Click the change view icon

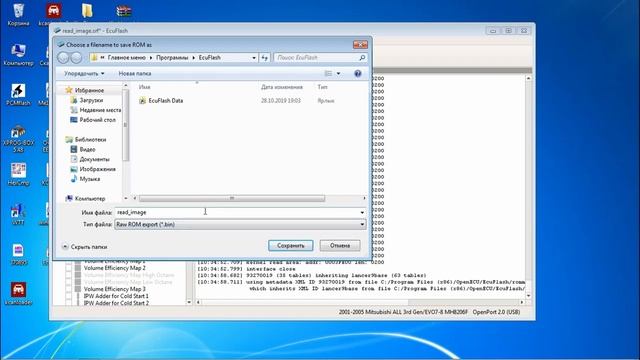pyautogui.click(x=328, y=73)
